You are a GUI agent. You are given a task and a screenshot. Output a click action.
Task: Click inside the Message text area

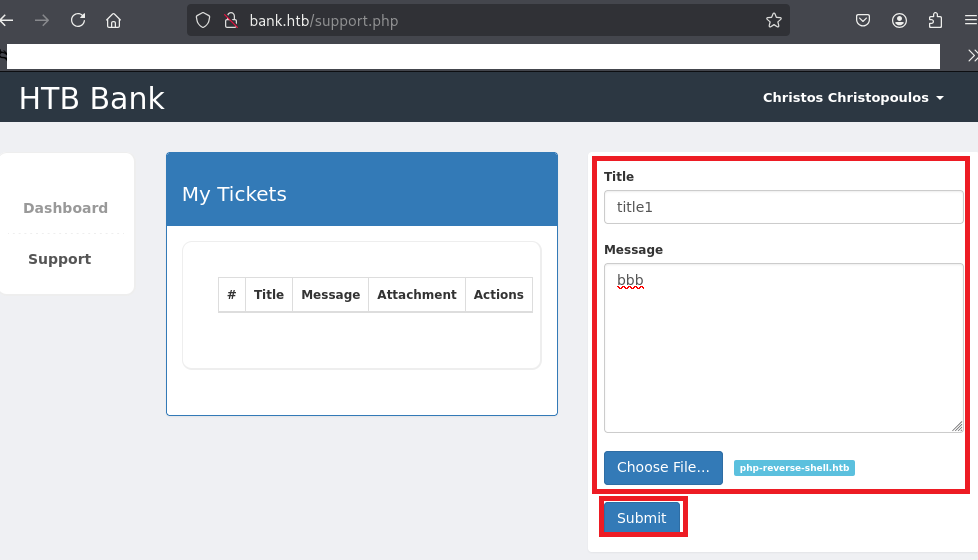[783, 347]
